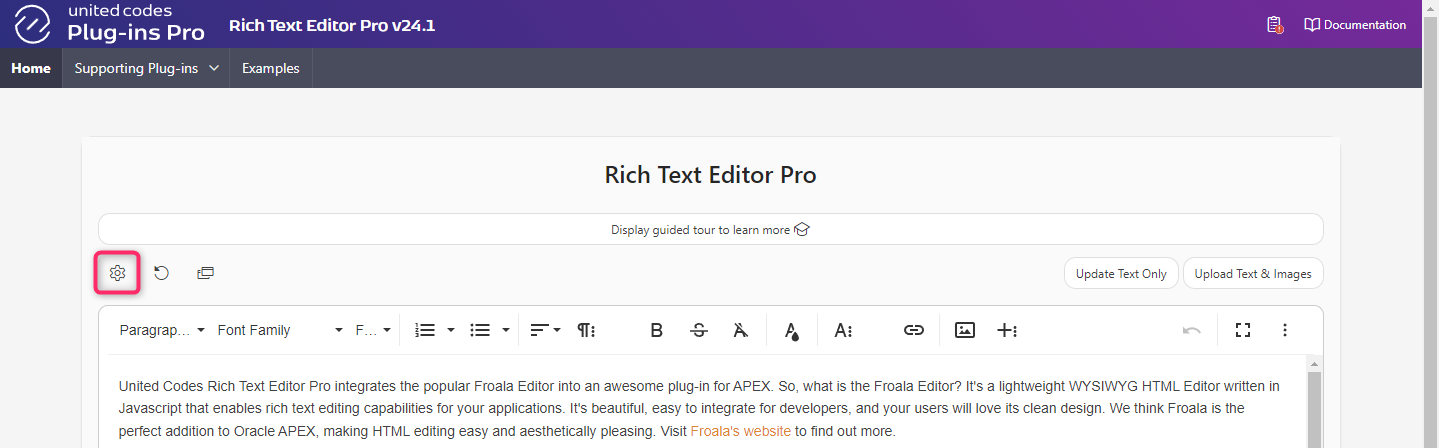
Task: Open the vertical three-dot more menu
Action: point(1285,330)
